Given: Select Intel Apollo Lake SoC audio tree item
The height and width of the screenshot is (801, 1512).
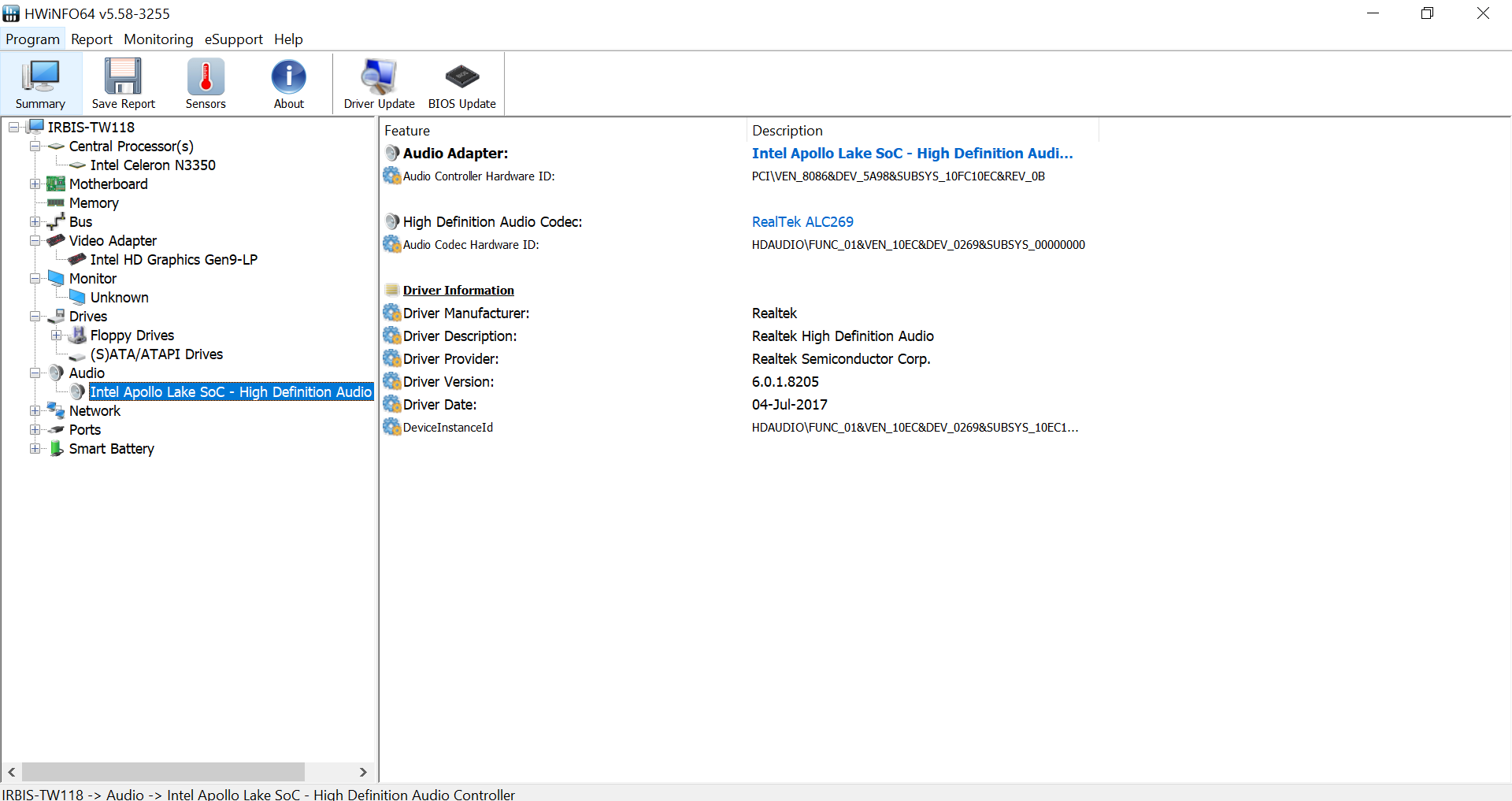Looking at the screenshot, I should (231, 391).
